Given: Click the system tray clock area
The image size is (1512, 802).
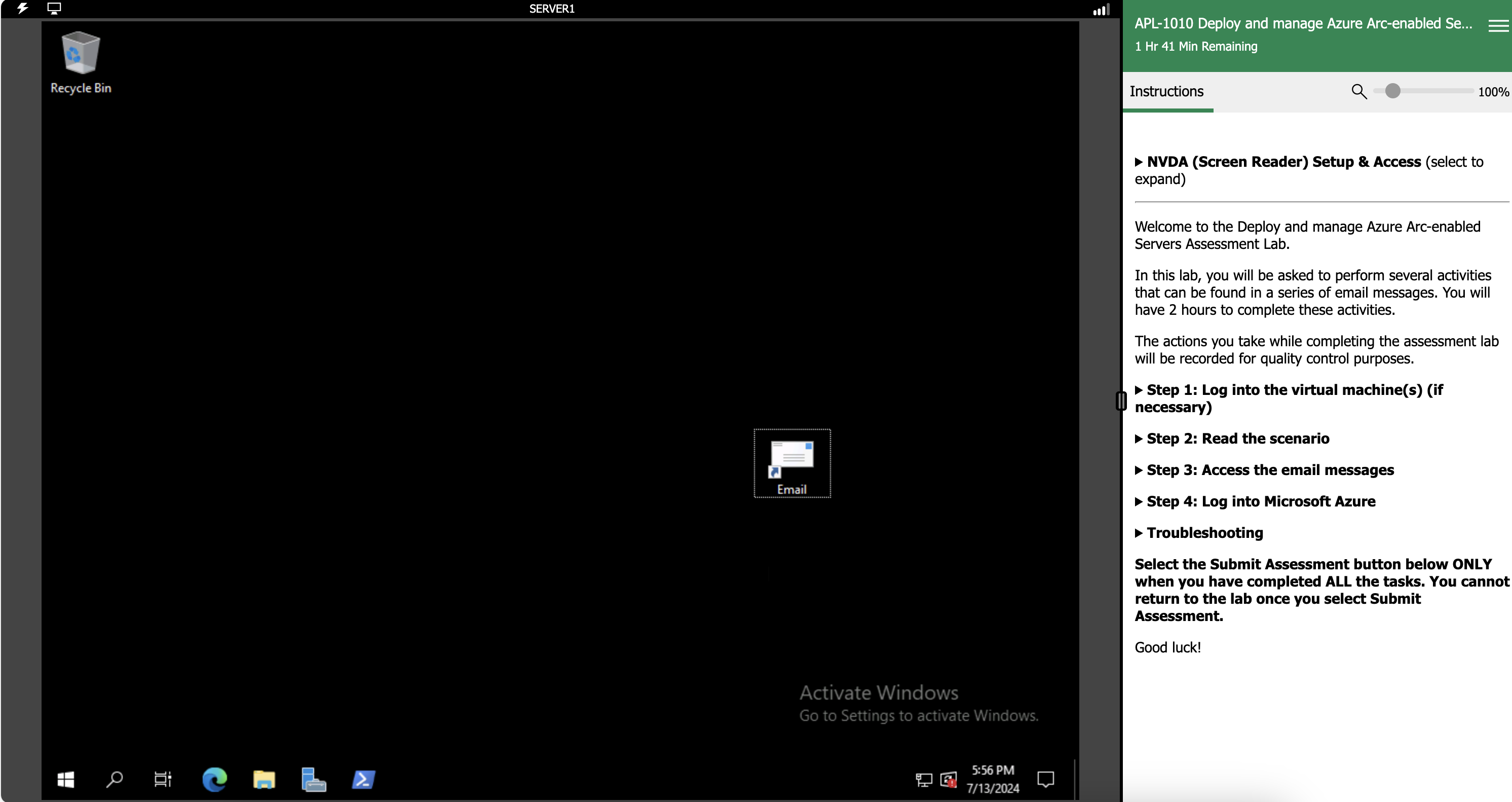Looking at the screenshot, I should coord(993,779).
